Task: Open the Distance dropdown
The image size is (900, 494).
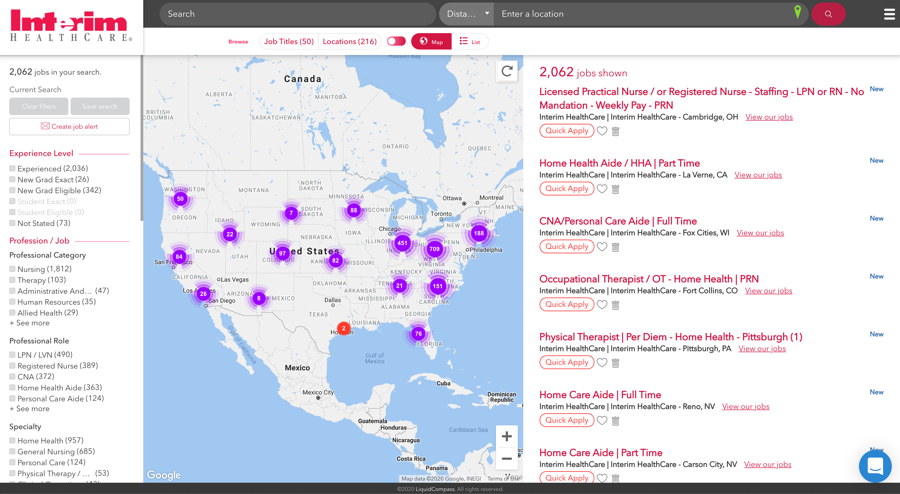Action: coord(467,14)
